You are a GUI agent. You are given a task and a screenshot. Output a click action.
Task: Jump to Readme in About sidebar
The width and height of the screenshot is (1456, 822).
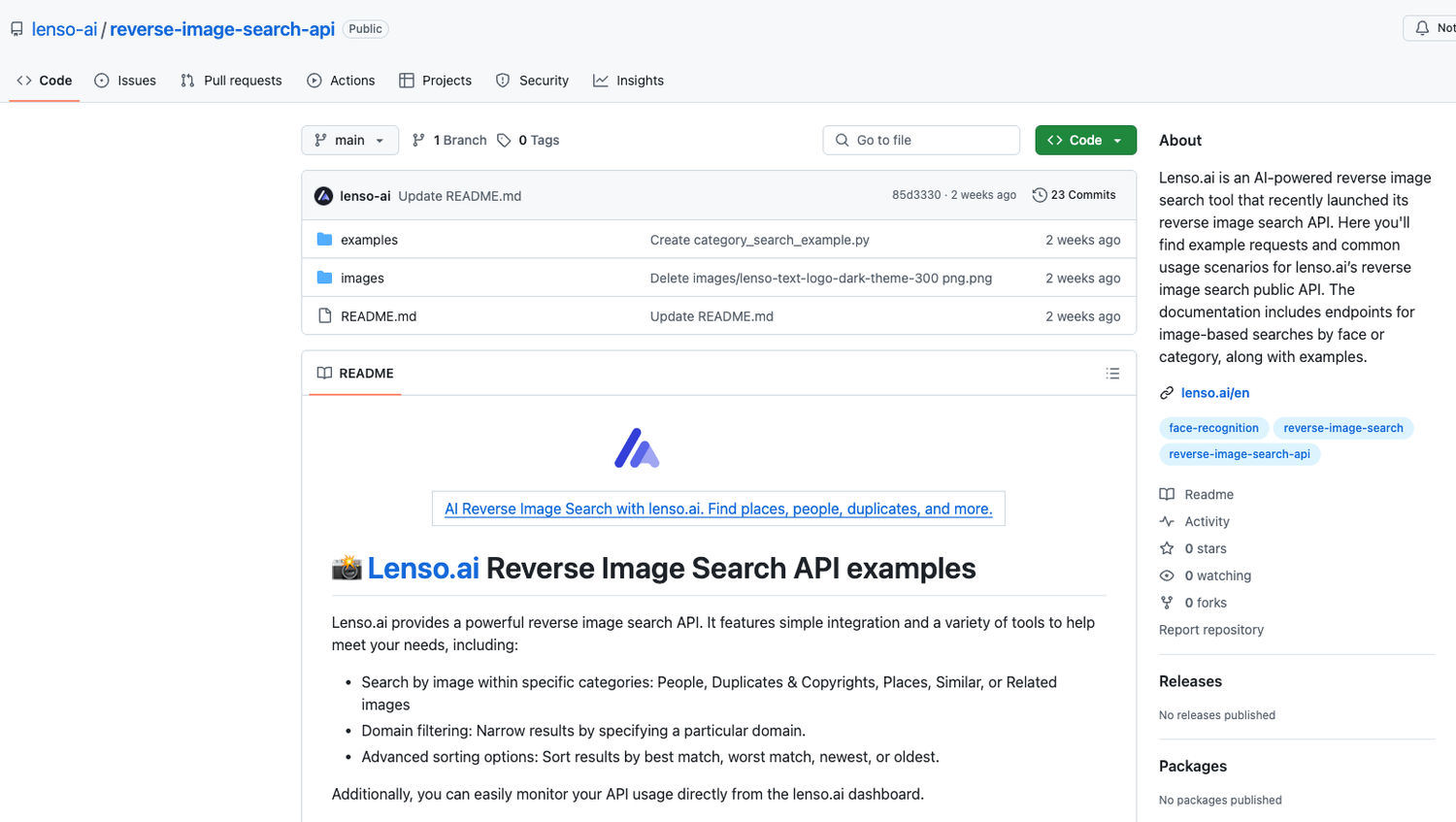tap(1209, 495)
